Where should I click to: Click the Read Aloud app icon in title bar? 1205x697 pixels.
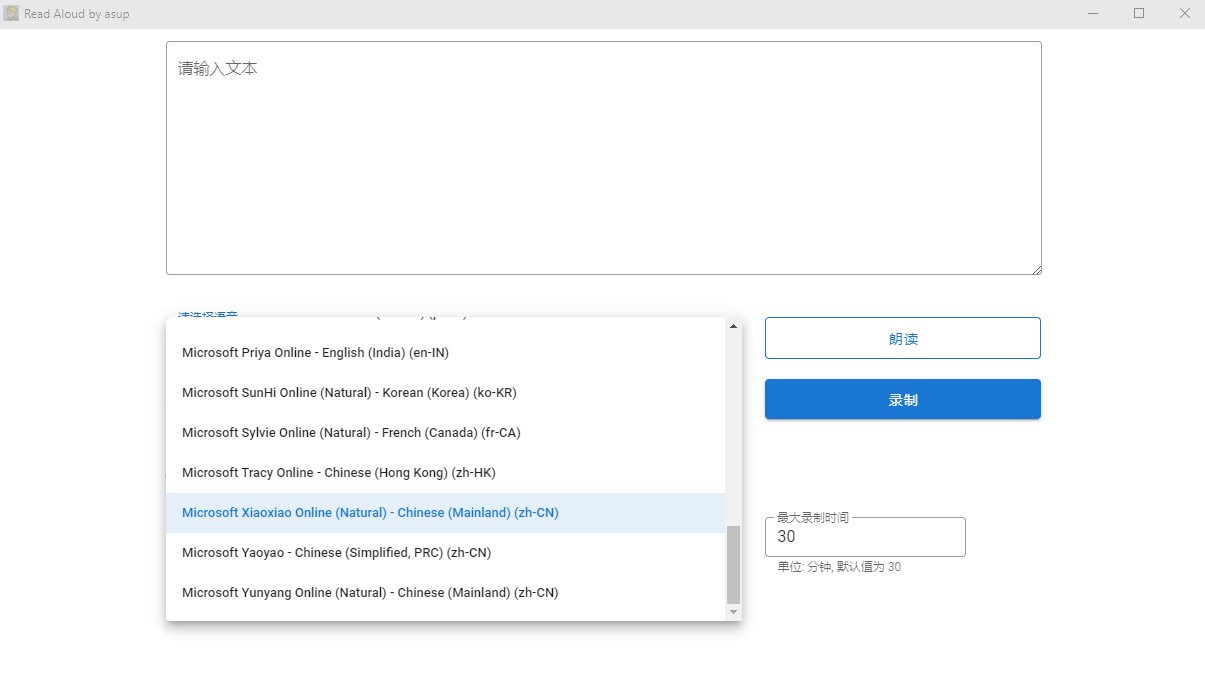(11, 14)
